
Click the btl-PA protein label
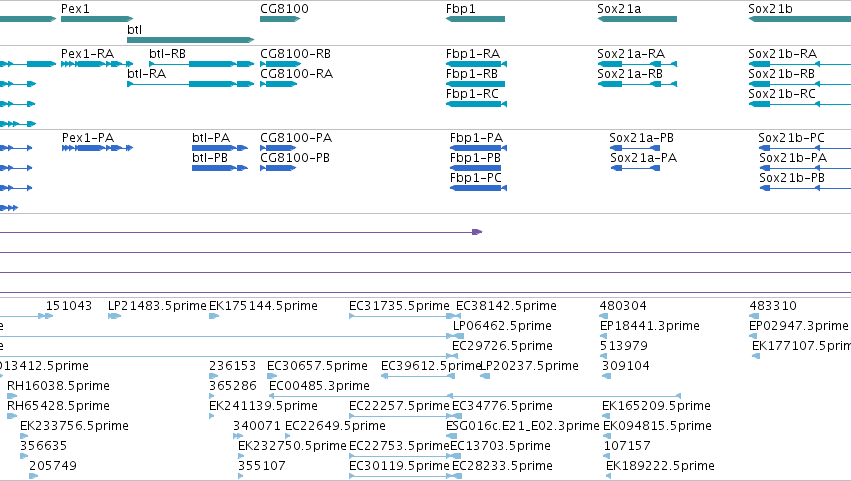(x=211, y=138)
